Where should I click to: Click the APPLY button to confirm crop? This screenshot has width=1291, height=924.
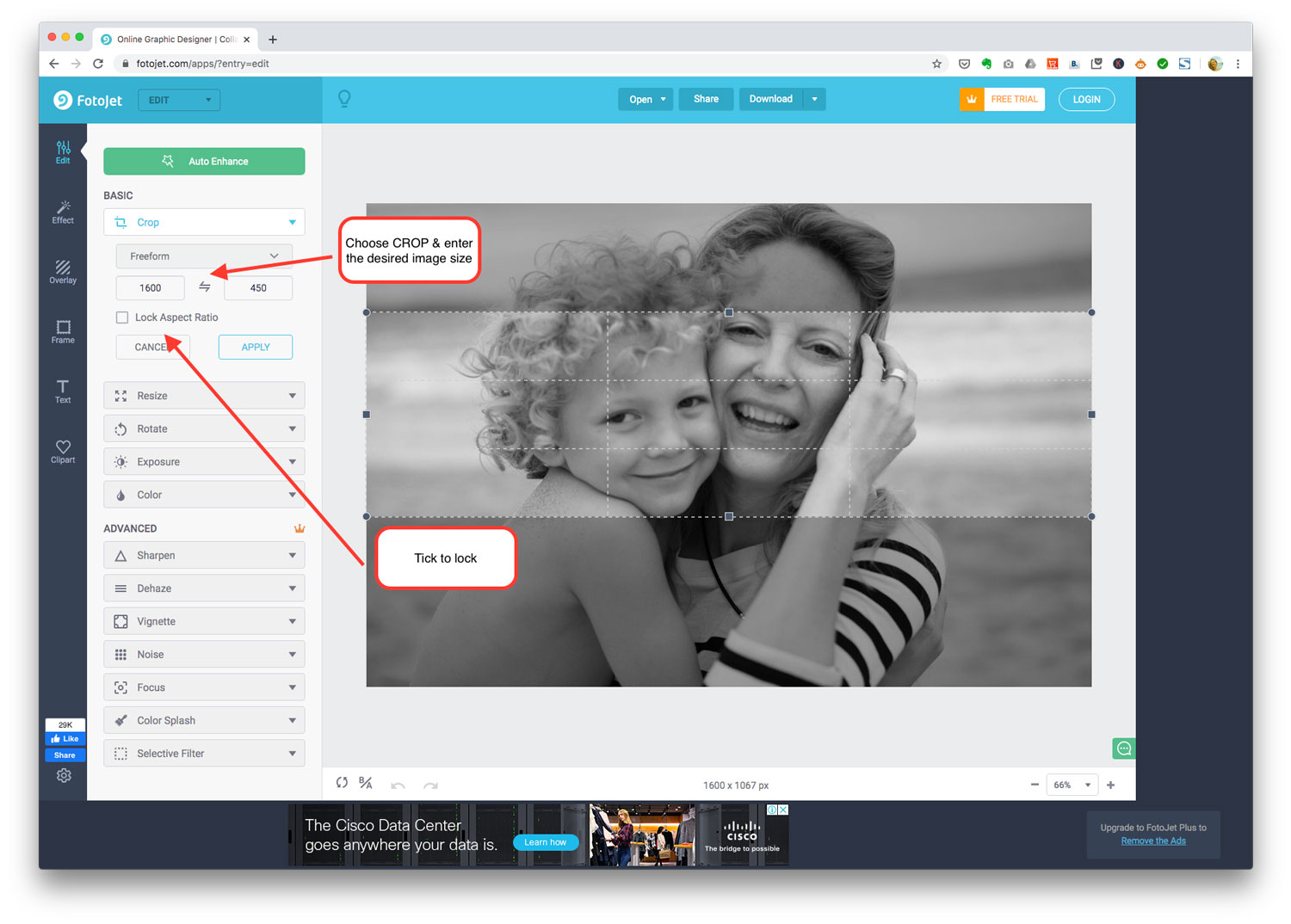click(255, 347)
